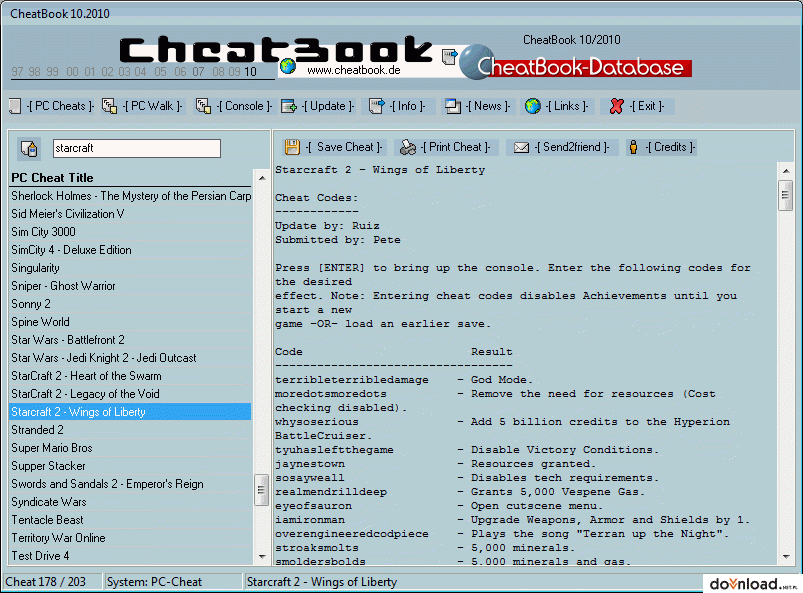Select Tentacle Beast in the list
Screen dimensions: 803x593
click(x=131, y=520)
